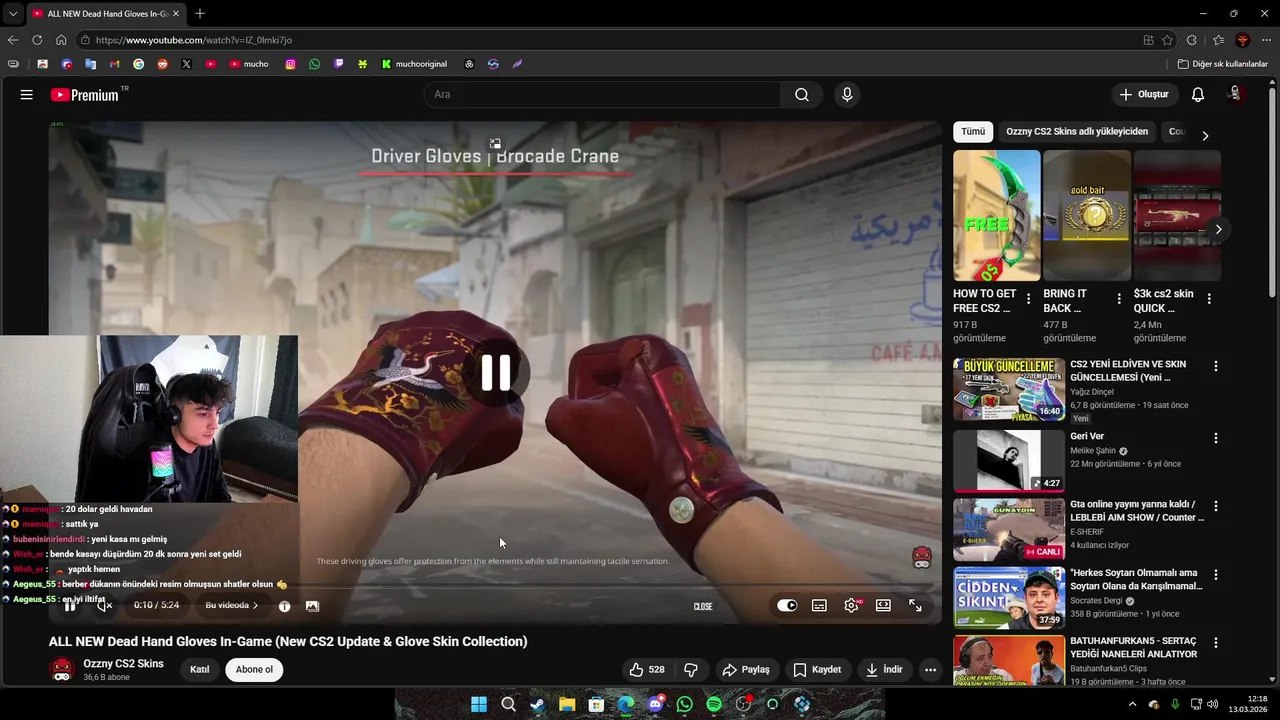Unmute the video with the speaker icon
This screenshot has height=720, width=1280.
pos(104,606)
